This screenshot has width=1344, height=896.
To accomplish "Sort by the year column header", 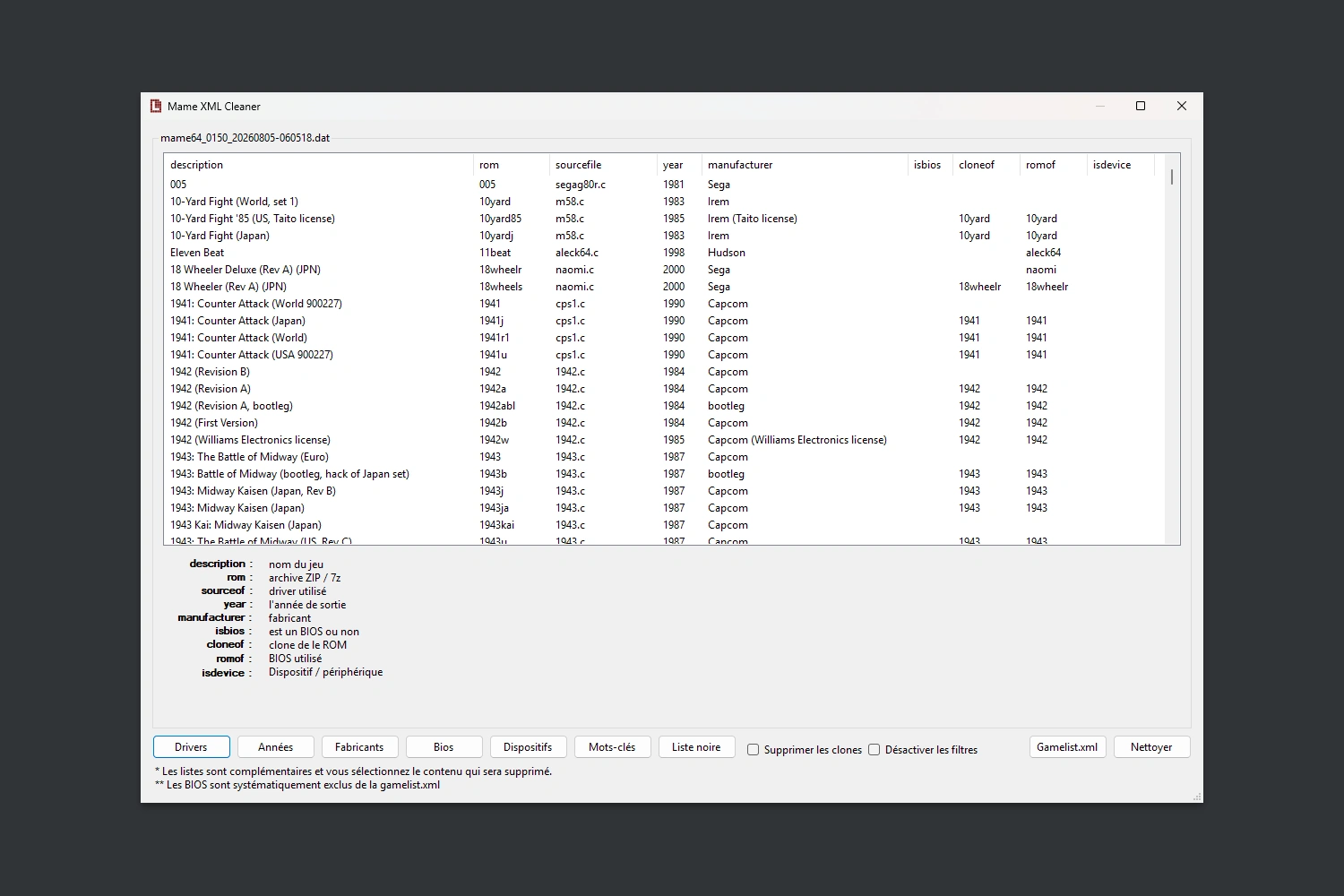I will 679,165.
